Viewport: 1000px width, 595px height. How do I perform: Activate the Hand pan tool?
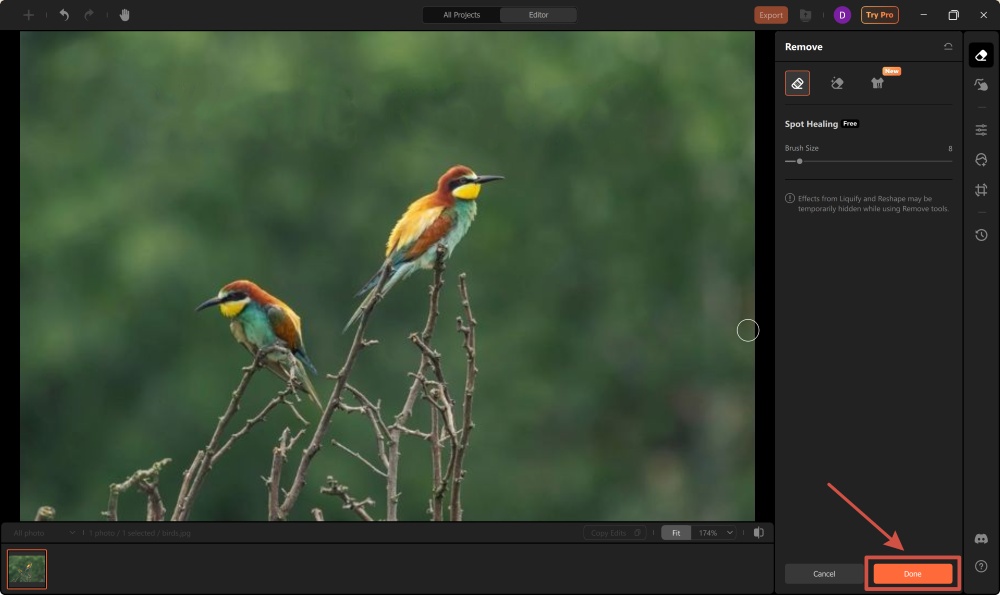tap(124, 15)
